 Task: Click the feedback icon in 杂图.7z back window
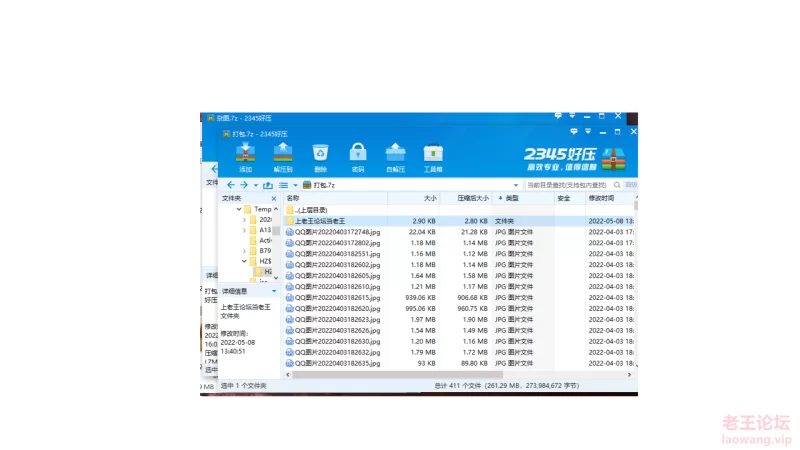click(558, 116)
